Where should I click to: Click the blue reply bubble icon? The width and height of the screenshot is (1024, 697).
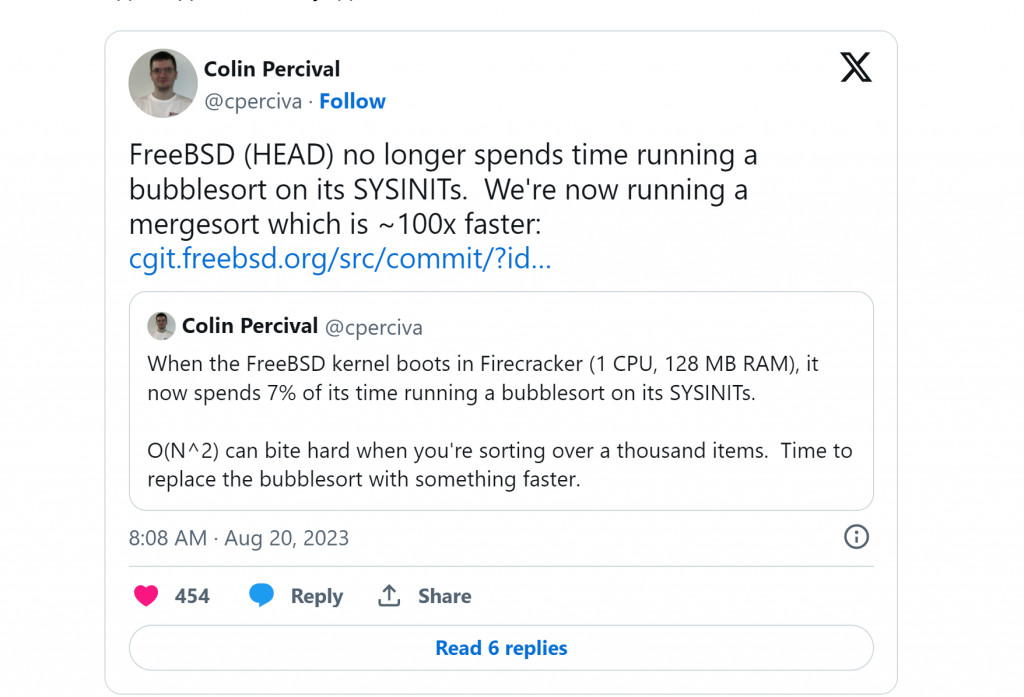261,595
